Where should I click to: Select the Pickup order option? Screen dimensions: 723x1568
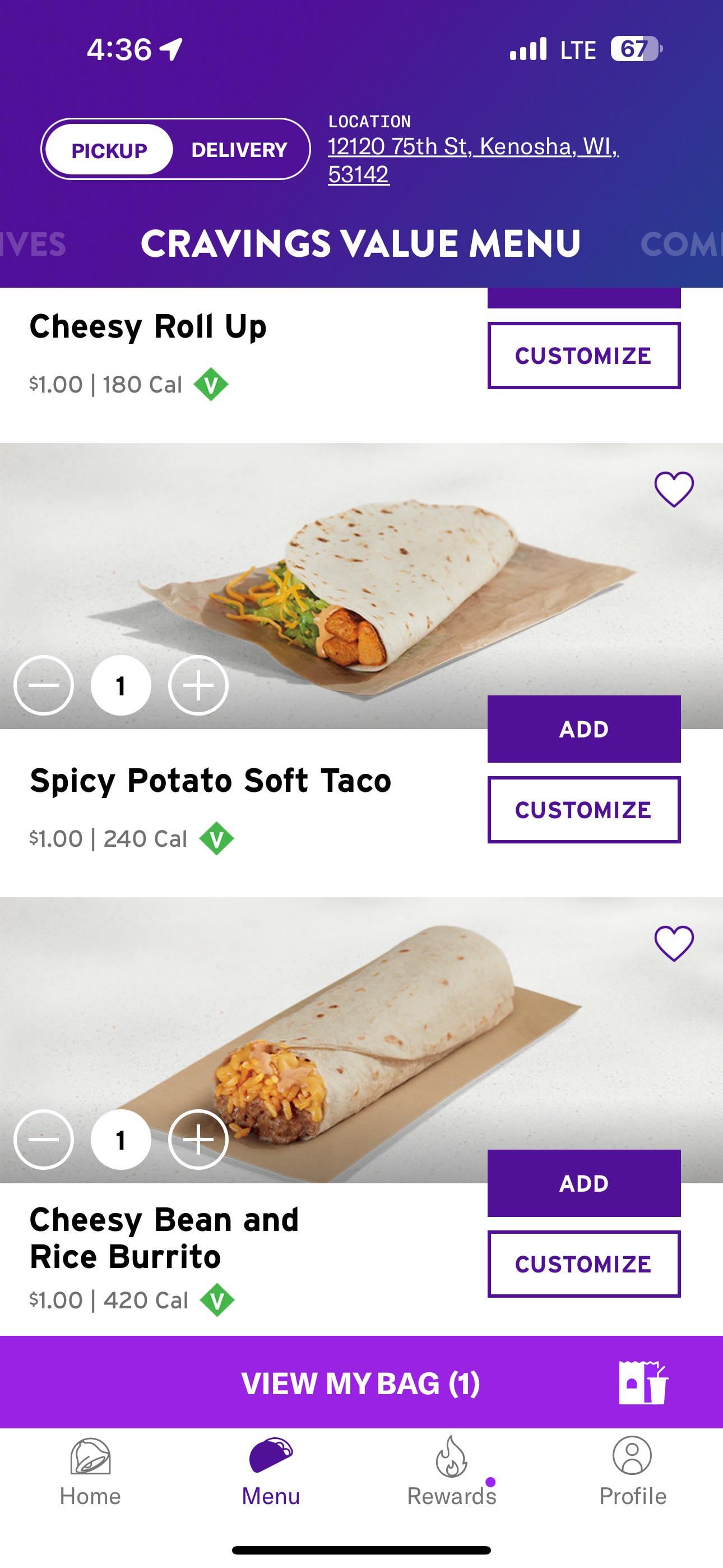109,150
